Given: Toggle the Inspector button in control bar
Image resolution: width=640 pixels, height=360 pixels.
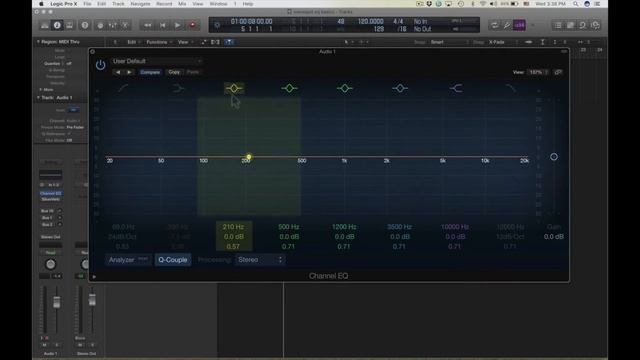Looking at the screenshot, I should pyautogui.click(x=57, y=25).
